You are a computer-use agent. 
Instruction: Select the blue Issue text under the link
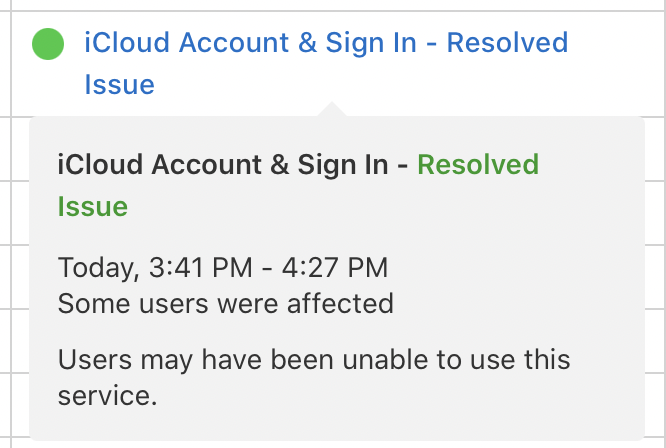click(119, 85)
